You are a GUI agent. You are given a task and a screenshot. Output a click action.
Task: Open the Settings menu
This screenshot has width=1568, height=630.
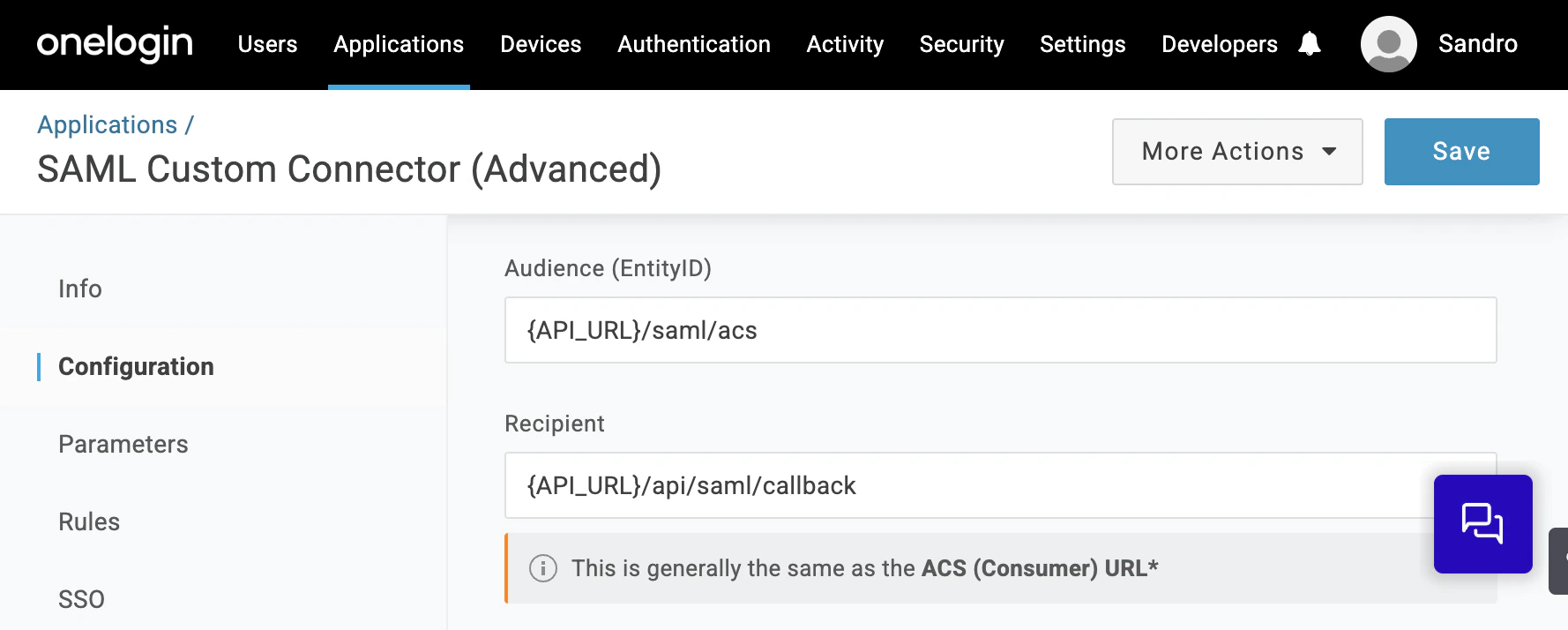click(1082, 44)
